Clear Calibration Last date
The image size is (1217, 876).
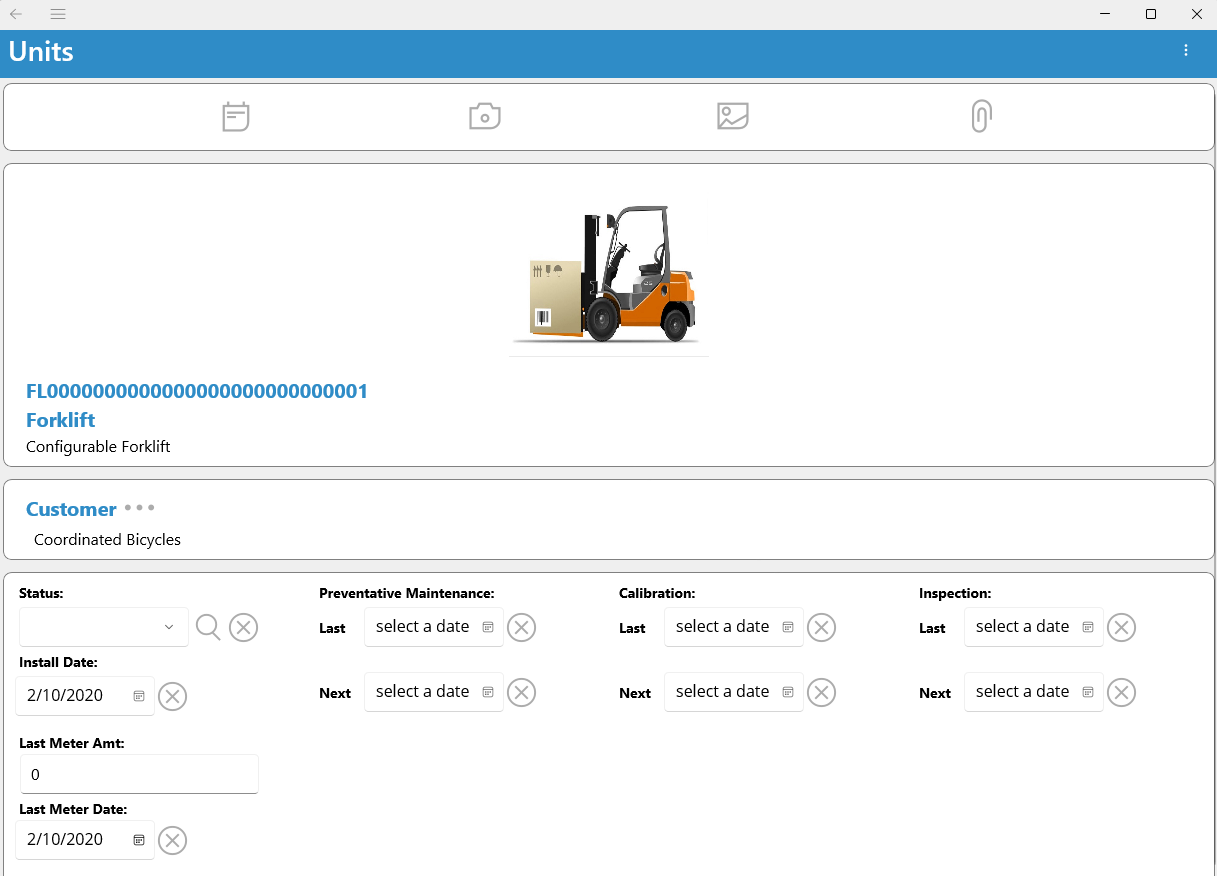click(x=821, y=627)
